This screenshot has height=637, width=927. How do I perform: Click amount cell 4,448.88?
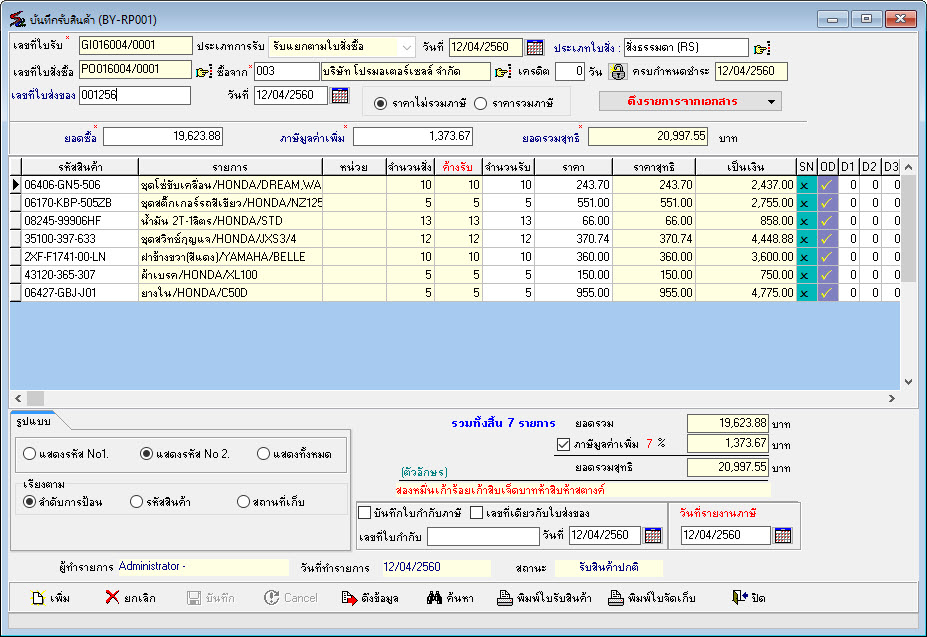746,239
